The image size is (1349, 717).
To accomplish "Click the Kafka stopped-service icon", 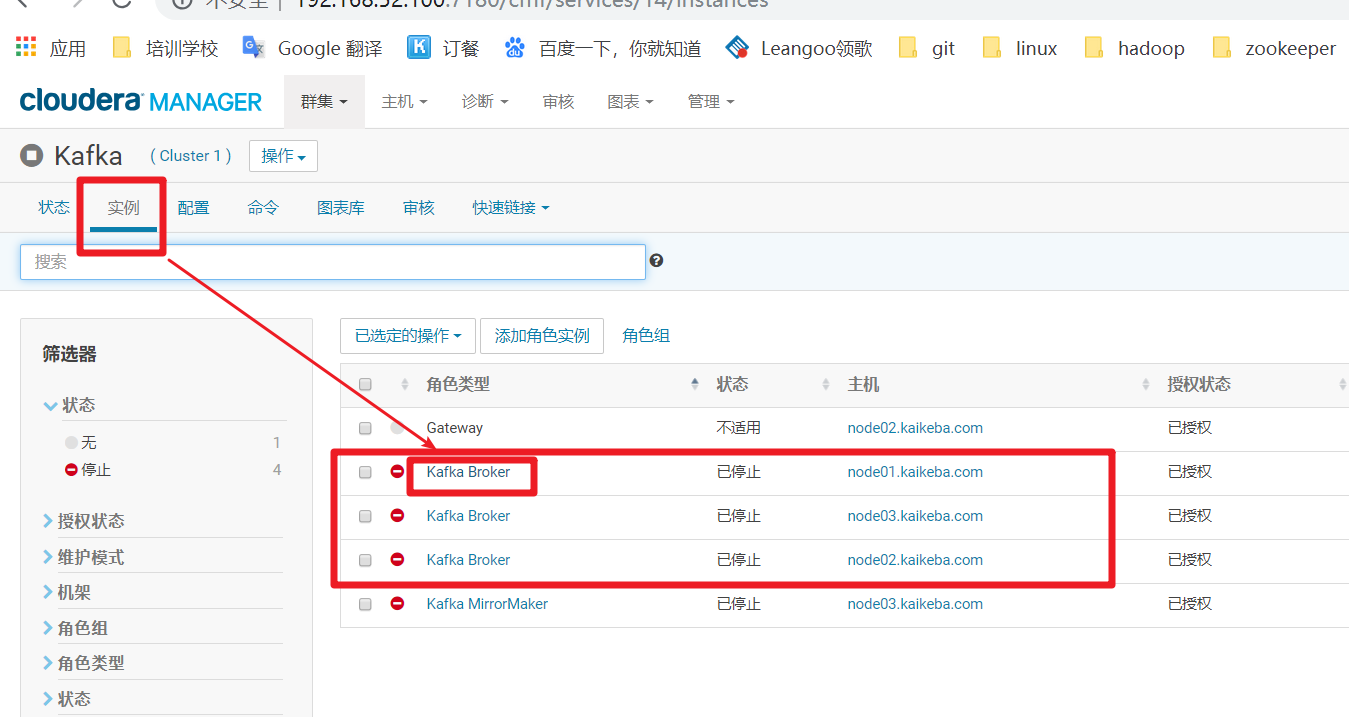I will tap(31, 156).
